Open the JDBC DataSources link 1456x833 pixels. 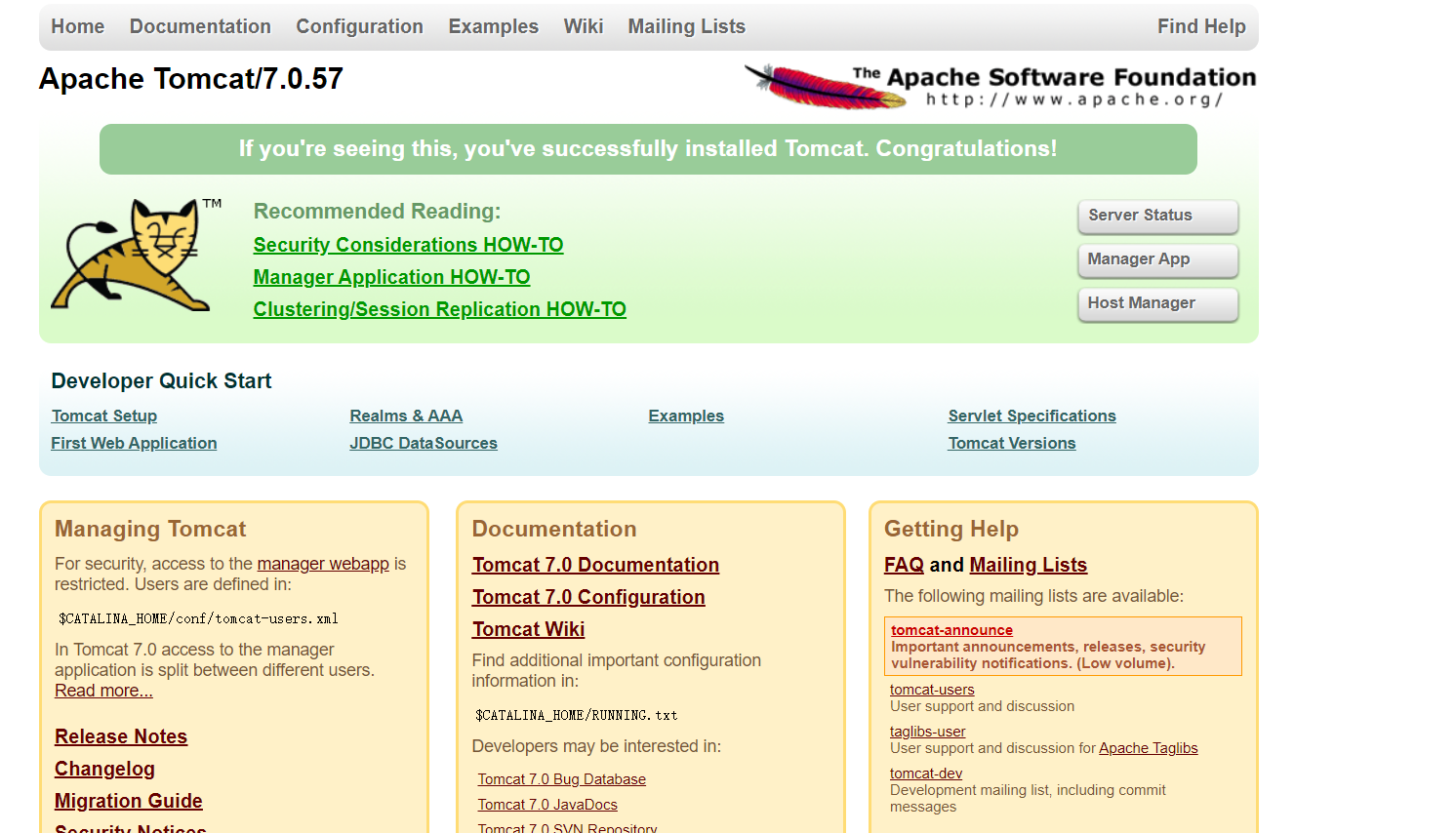click(x=424, y=443)
